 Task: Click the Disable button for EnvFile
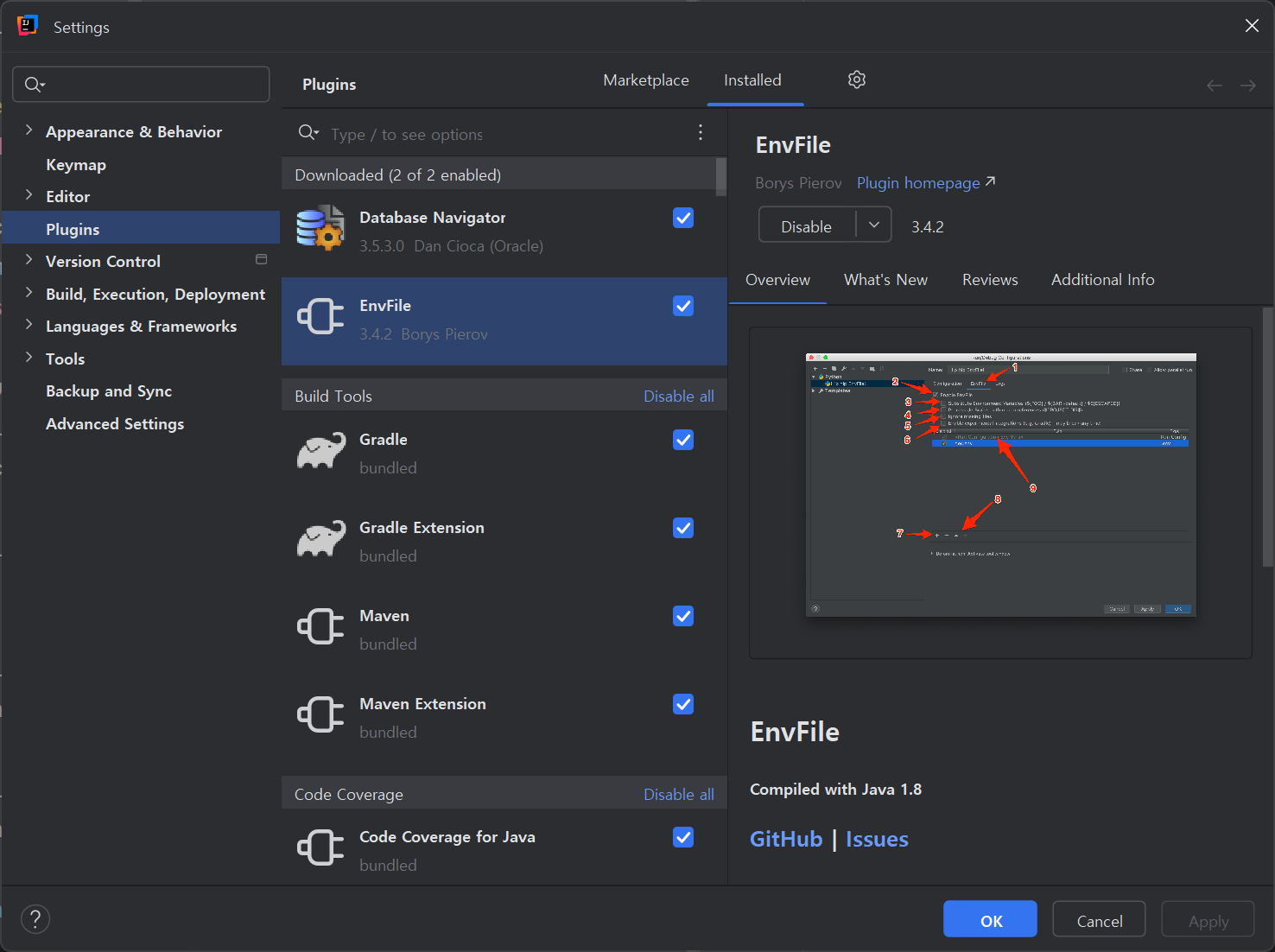(807, 225)
